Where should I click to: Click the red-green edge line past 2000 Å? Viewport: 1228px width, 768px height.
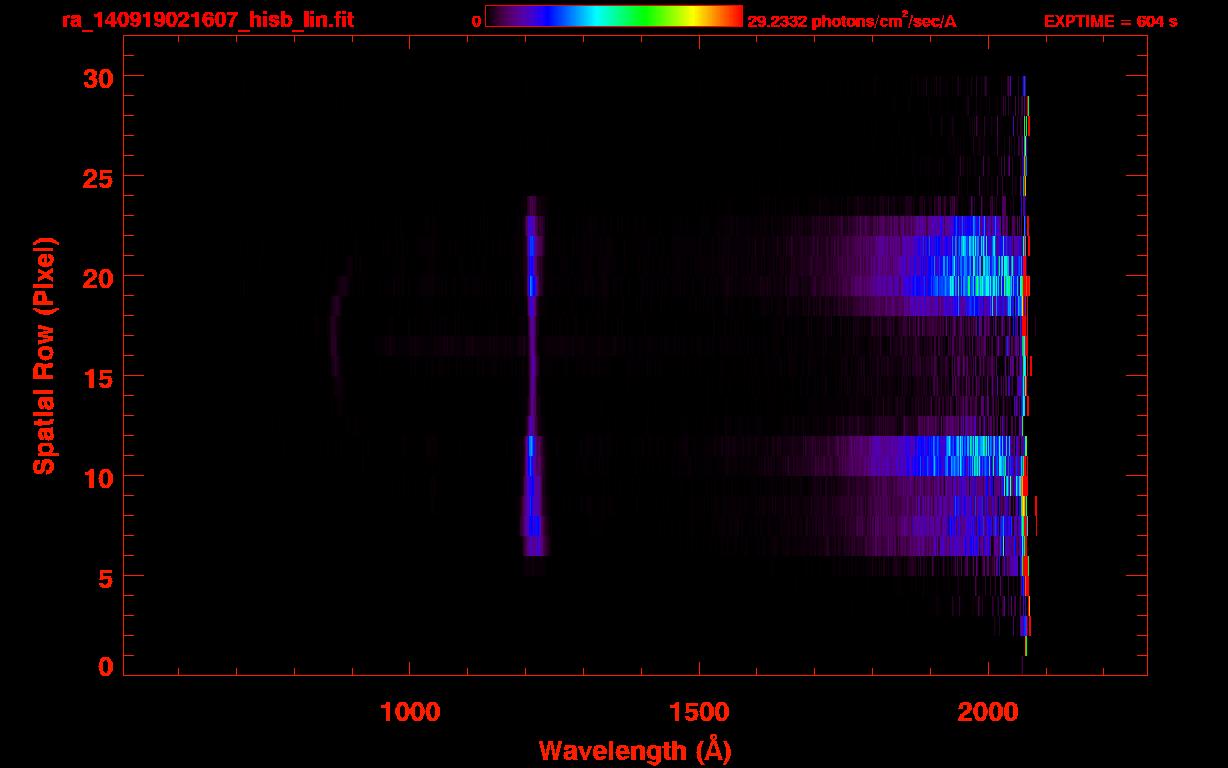[1026, 365]
